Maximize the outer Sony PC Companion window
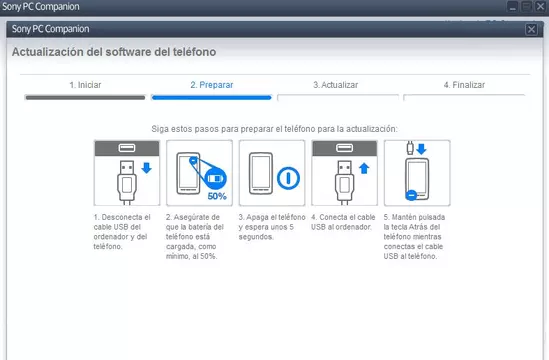Screen dimensions: 549x360 coord(526,6)
